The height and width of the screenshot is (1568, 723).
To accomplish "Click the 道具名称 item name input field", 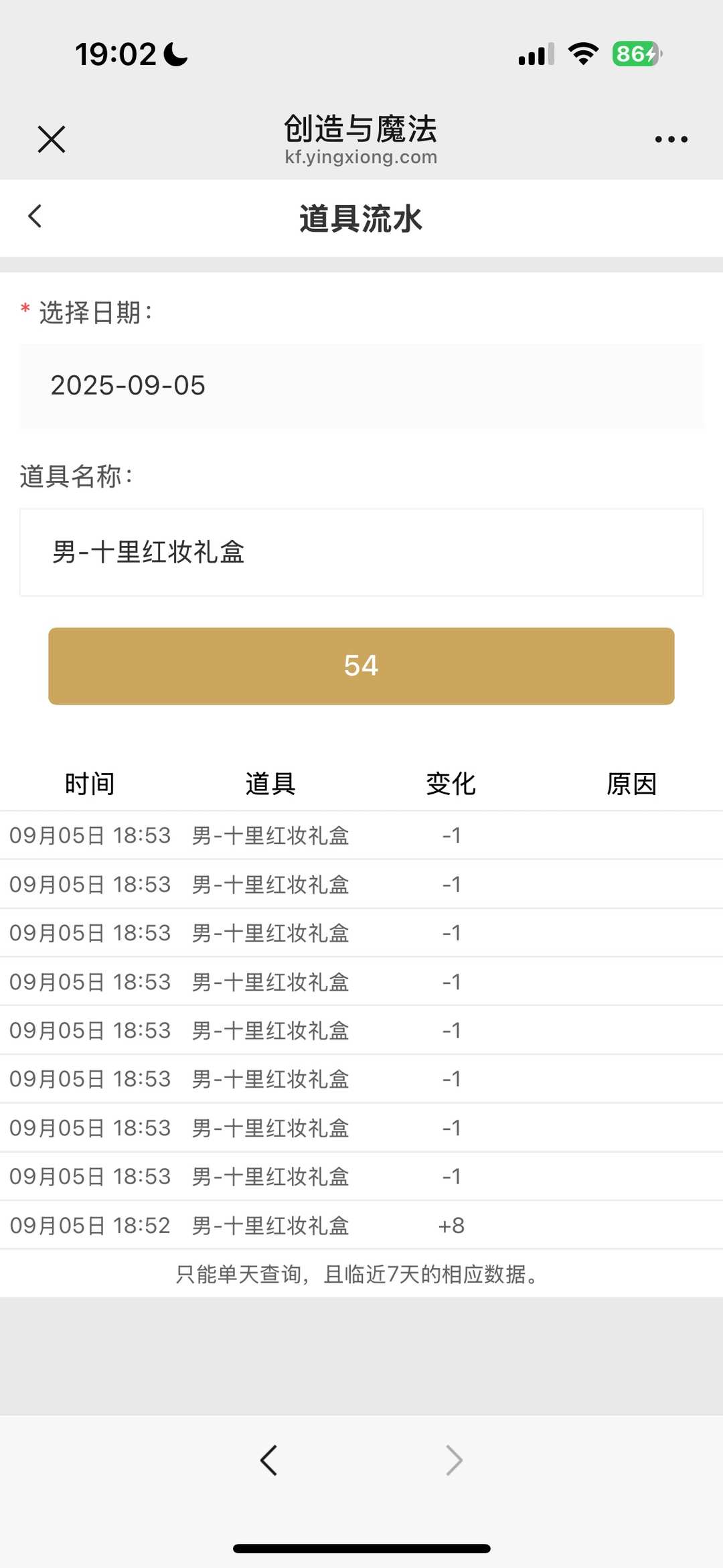I will pos(361,553).
